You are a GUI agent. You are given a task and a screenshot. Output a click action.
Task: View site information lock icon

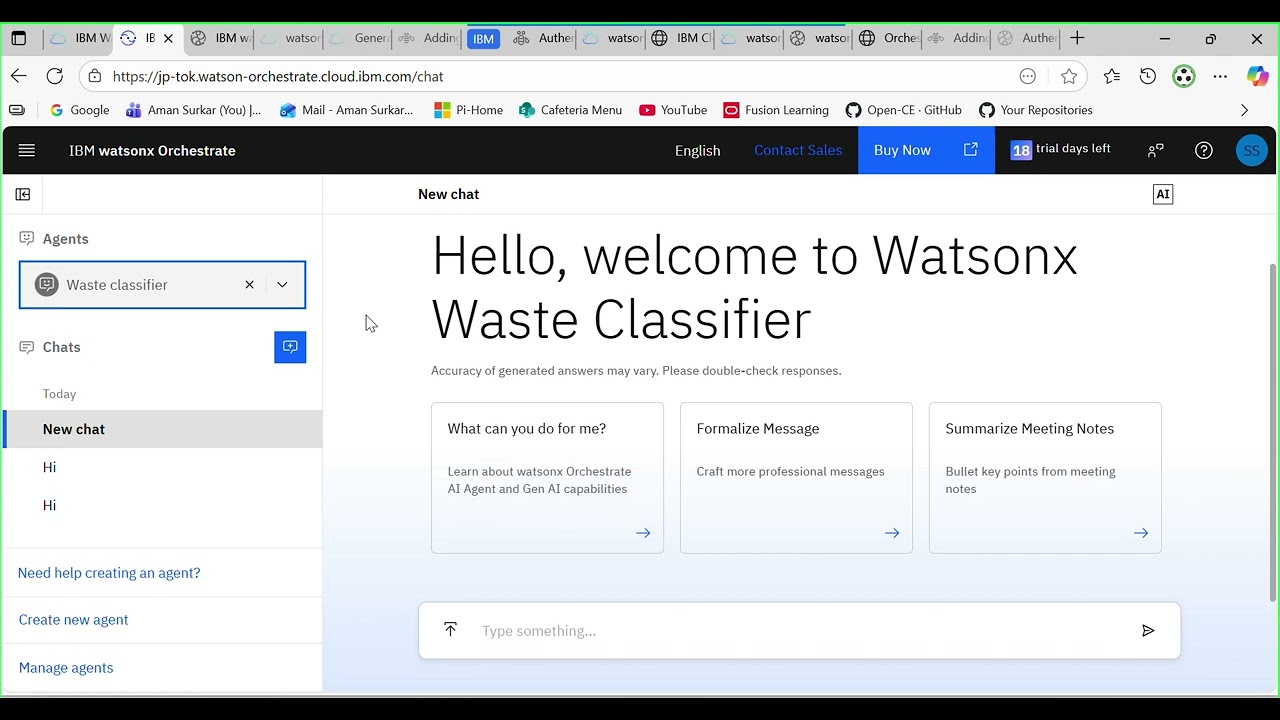94,76
